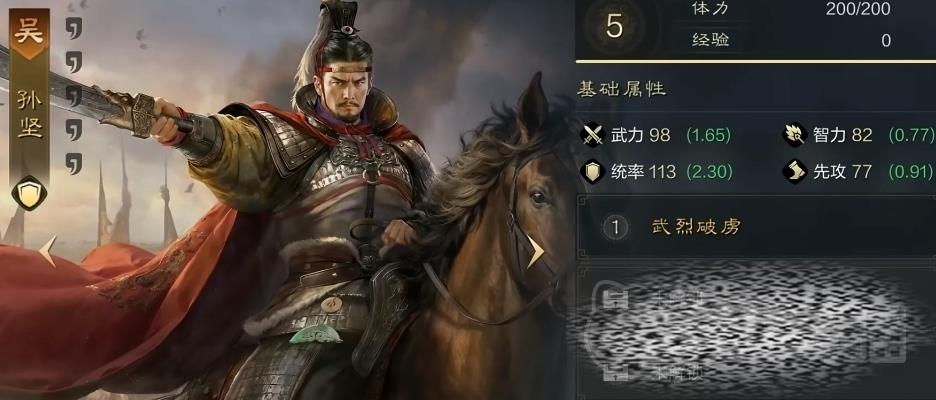Click the 武力 crossed-swords icon

click(592, 135)
